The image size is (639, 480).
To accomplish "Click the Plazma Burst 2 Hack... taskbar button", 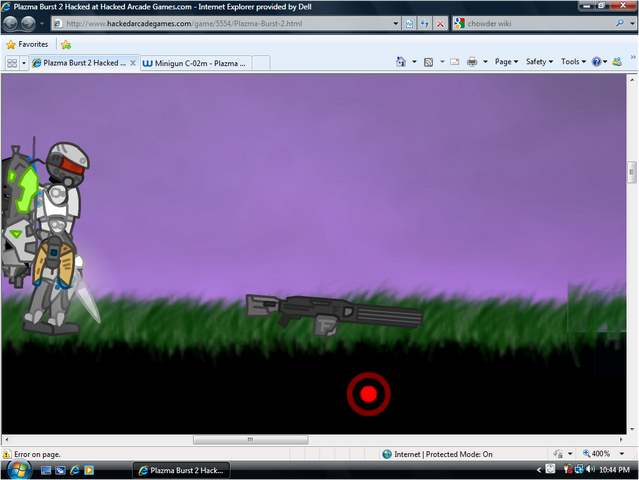I will (x=182, y=470).
